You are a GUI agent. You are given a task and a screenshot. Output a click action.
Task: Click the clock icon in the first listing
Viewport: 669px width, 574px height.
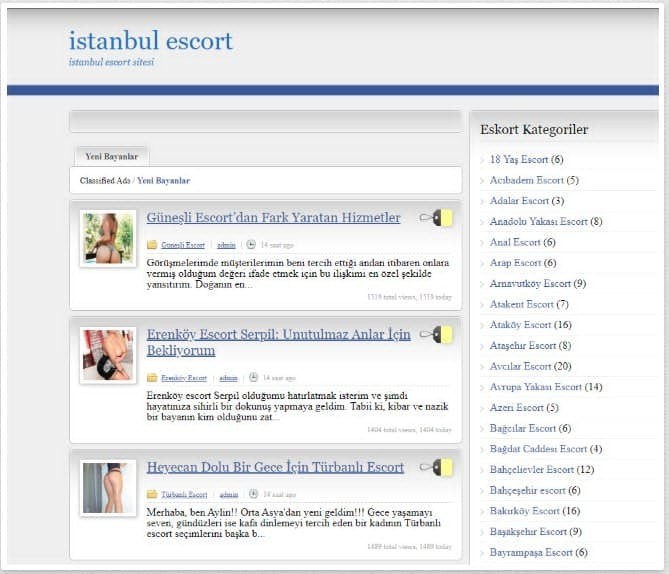tap(251, 245)
